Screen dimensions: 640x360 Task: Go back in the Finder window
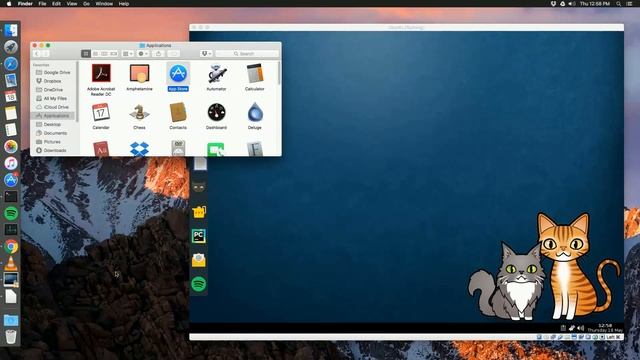click(x=37, y=53)
